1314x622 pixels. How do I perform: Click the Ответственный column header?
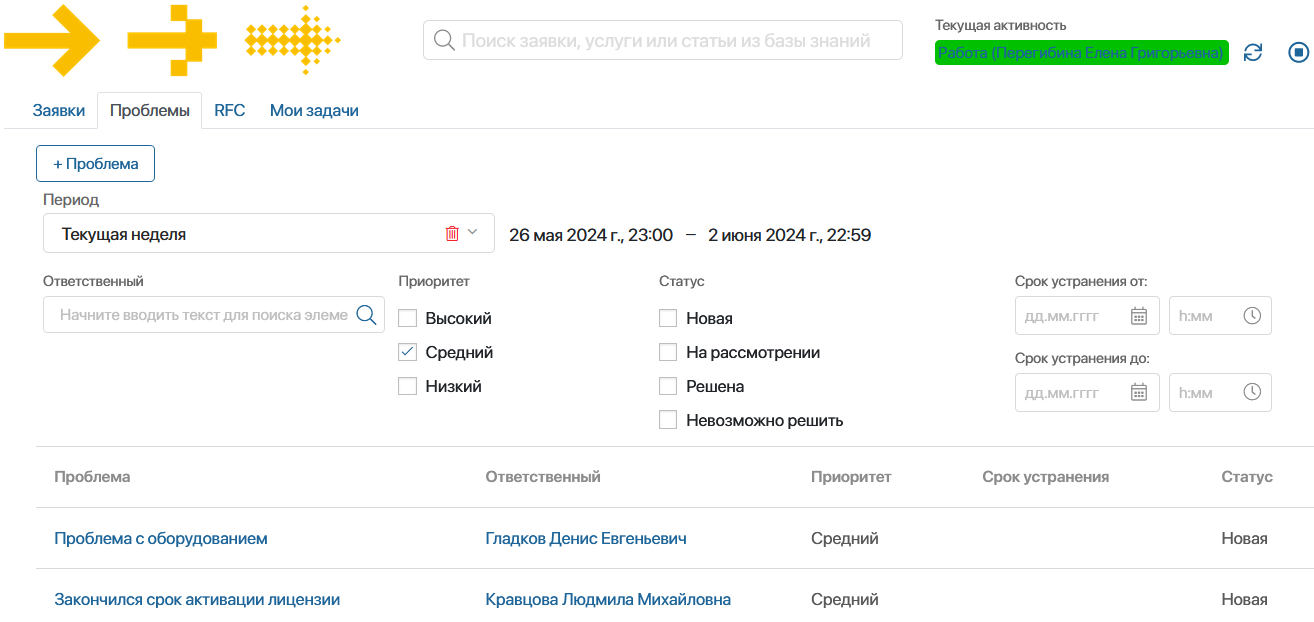click(x=543, y=477)
